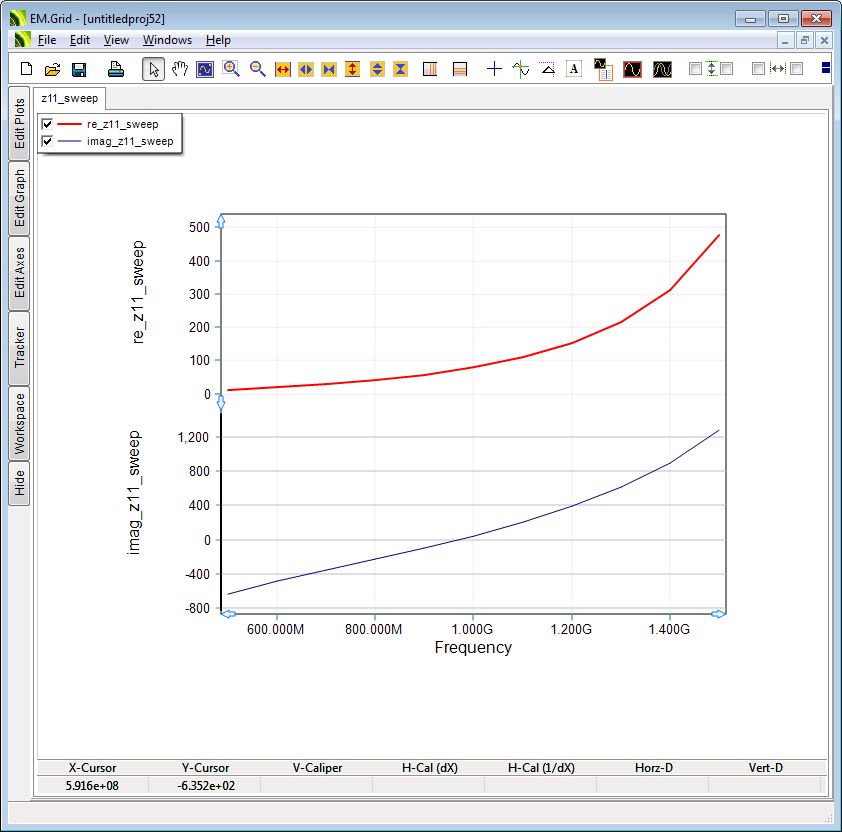Click the Print icon in toolbar
The width and height of the screenshot is (842, 832).
[x=115, y=69]
